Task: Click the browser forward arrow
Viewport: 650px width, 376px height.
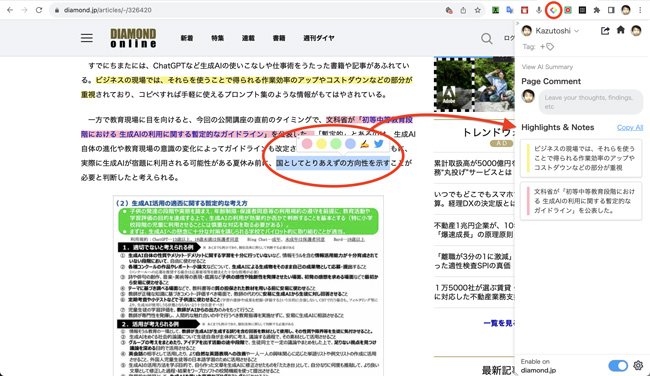Action: point(24,10)
